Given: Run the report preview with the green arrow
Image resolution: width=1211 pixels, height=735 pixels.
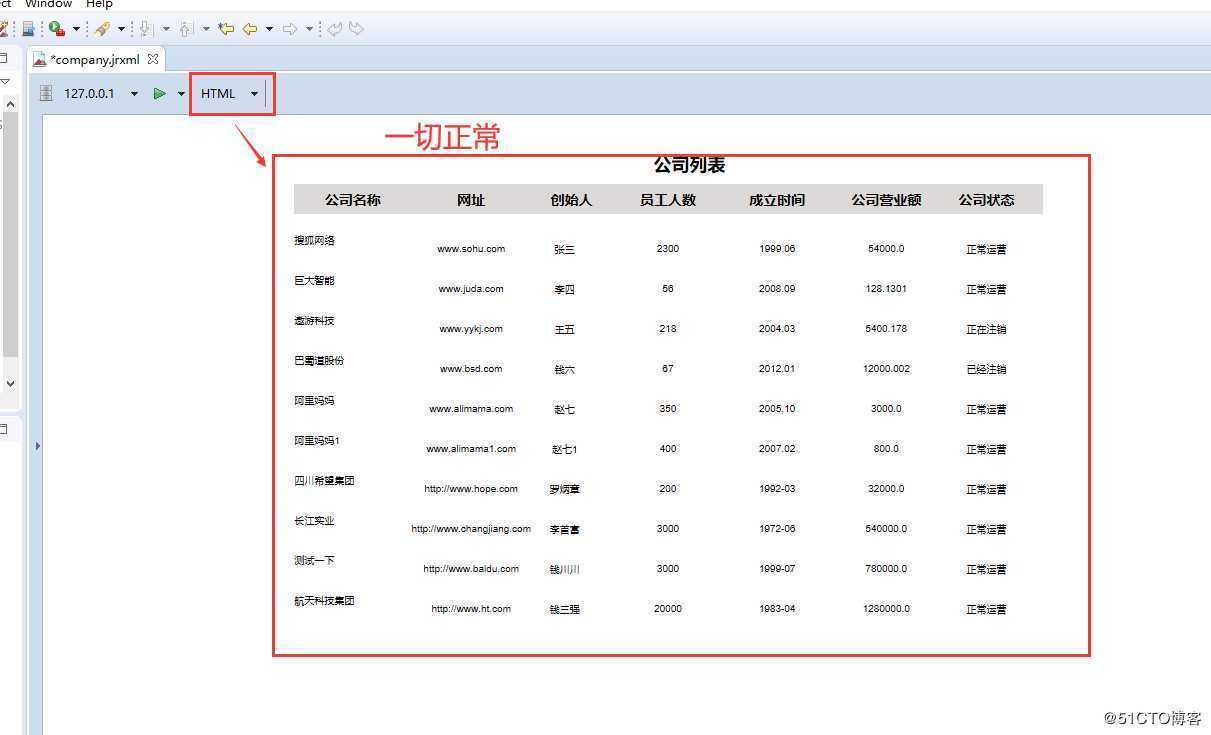Looking at the screenshot, I should click(x=159, y=93).
